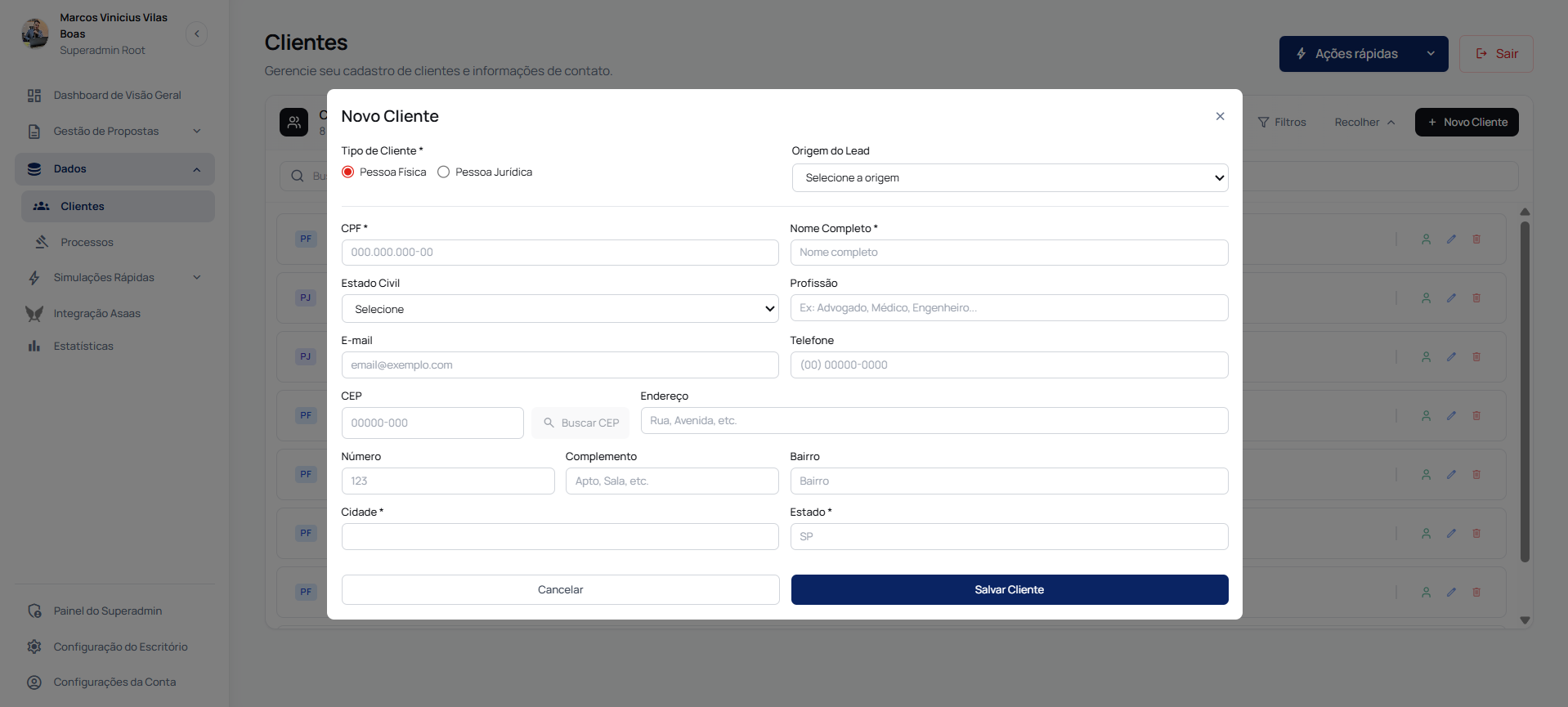The height and width of the screenshot is (707, 1568).
Task: Click the Painel do Superadmin shield icon
Action: point(34,611)
